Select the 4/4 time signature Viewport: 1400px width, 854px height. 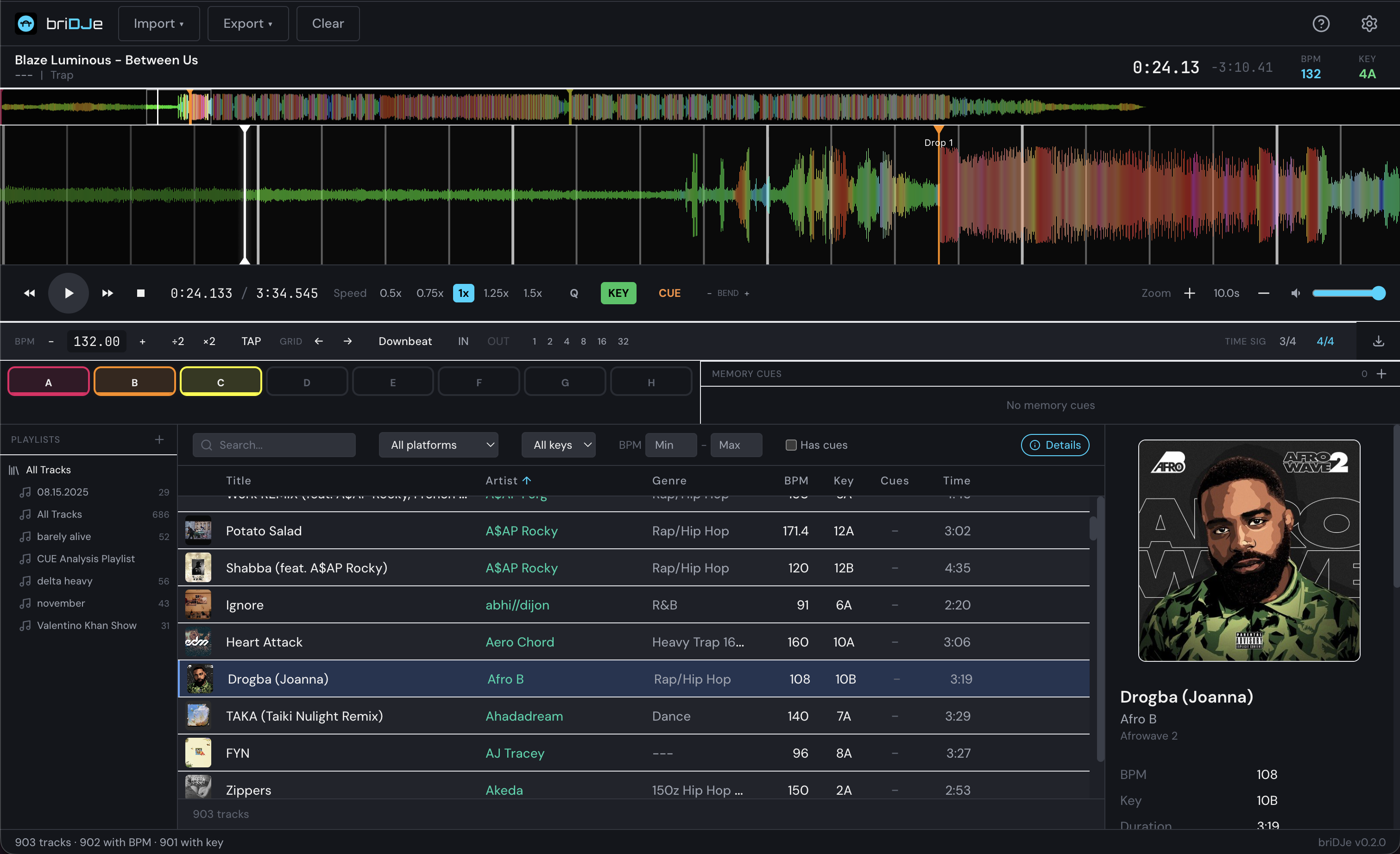pos(1325,341)
